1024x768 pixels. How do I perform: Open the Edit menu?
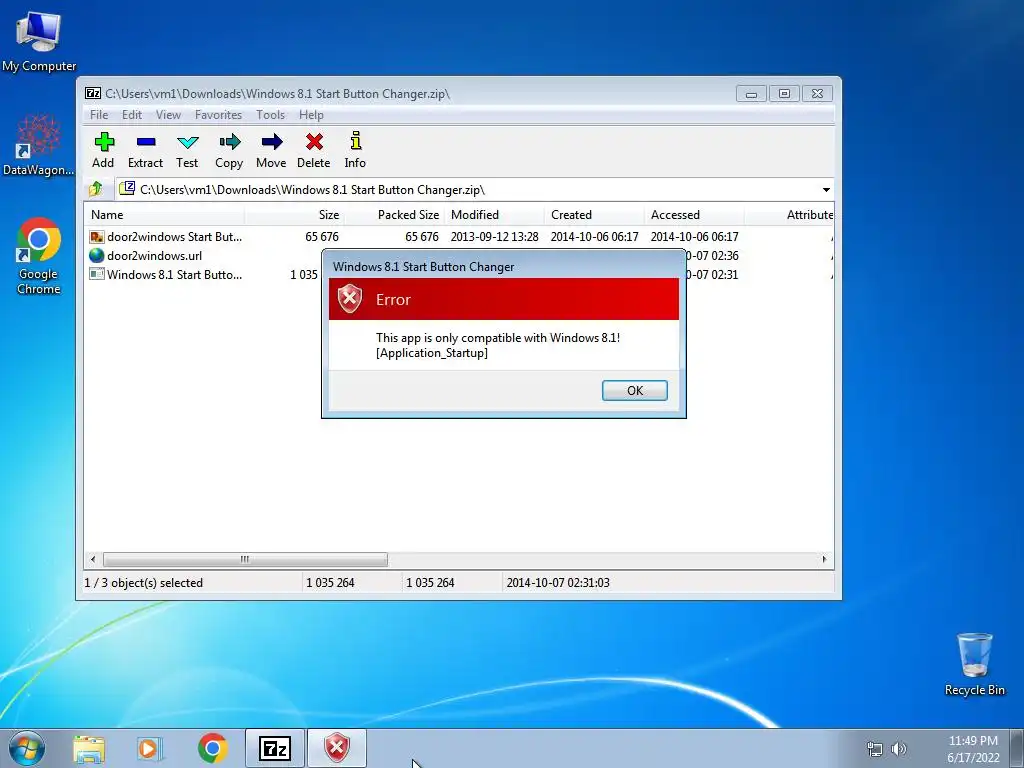pyautogui.click(x=132, y=115)
